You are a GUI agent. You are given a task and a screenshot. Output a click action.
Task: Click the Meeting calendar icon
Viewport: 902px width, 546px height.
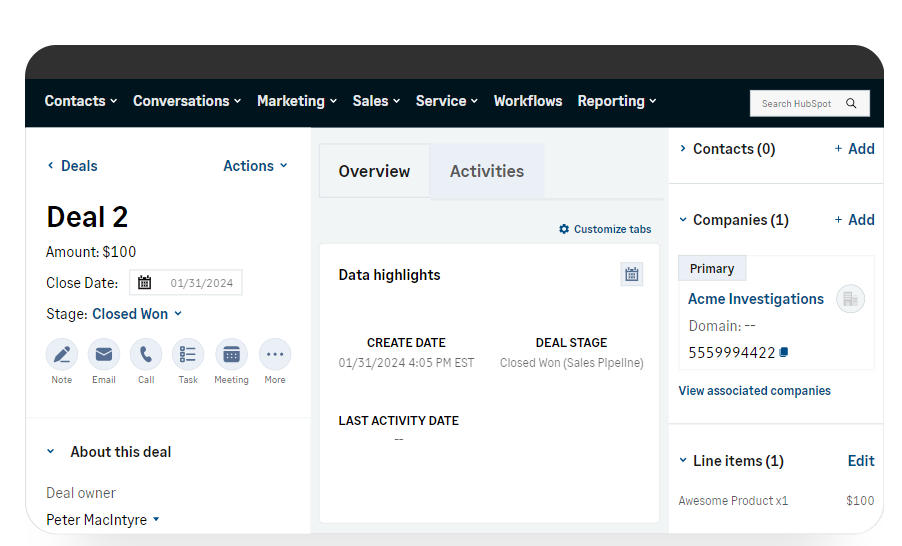231,354
